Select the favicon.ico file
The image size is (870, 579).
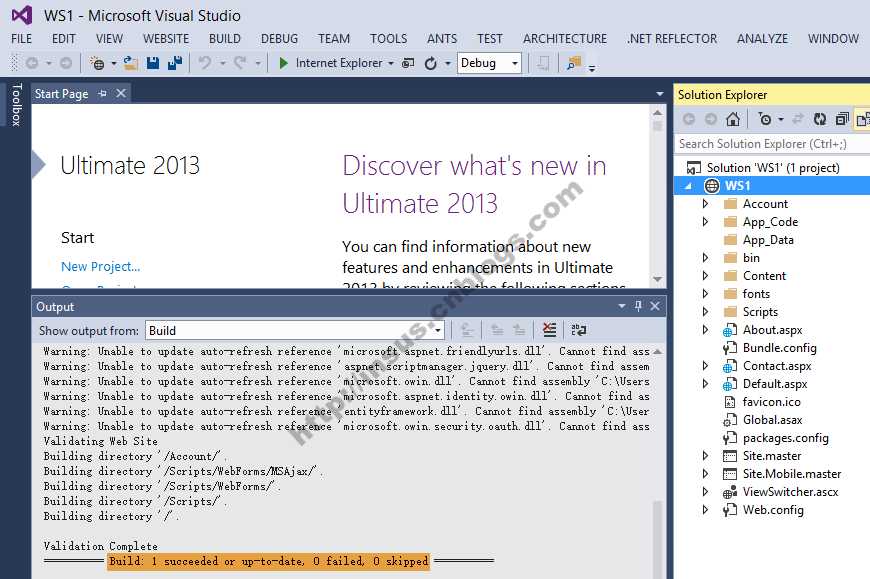[771, 402]
